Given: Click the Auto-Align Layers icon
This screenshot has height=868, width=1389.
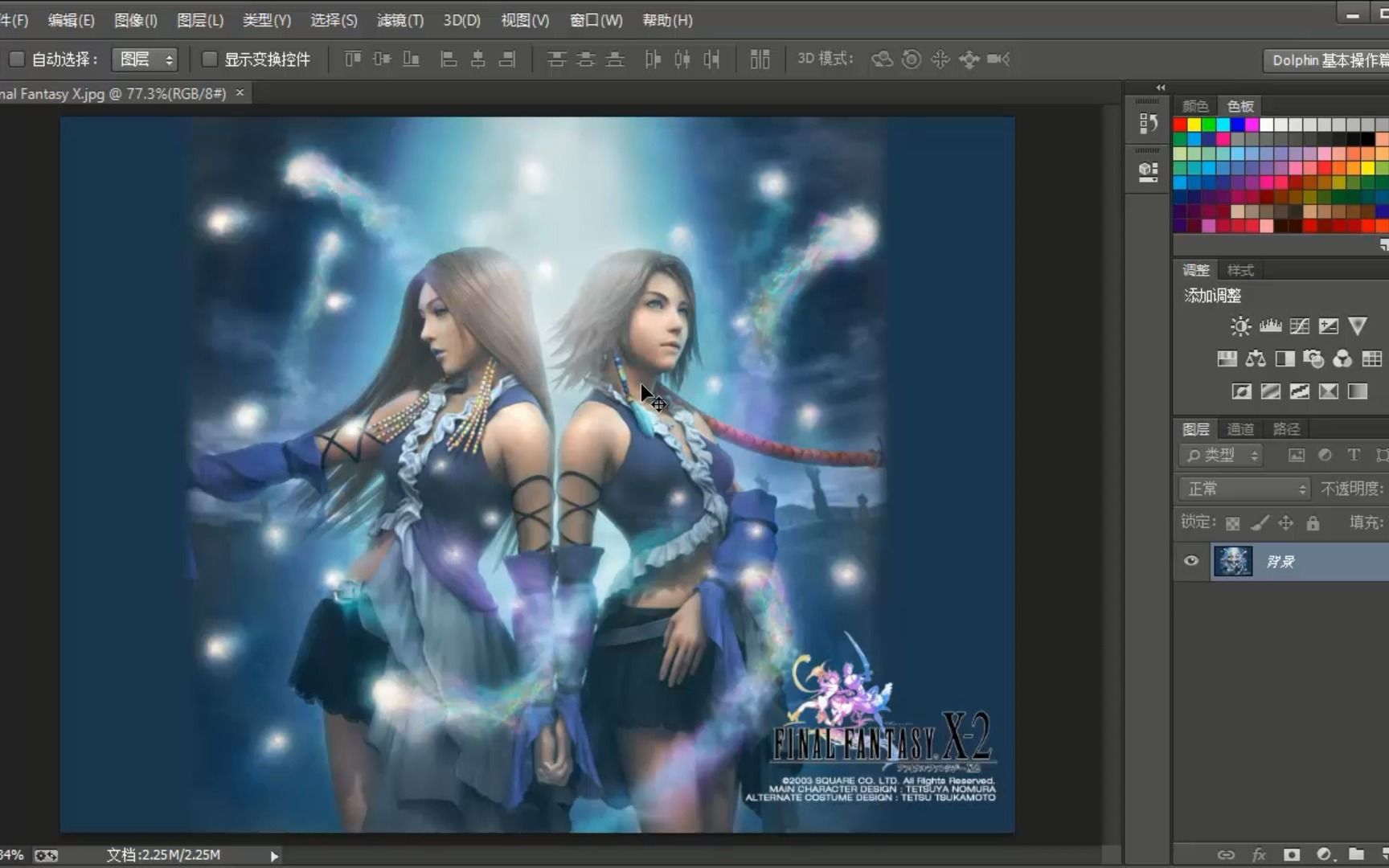Looking at the screenshot, I should tap(760, 59).
